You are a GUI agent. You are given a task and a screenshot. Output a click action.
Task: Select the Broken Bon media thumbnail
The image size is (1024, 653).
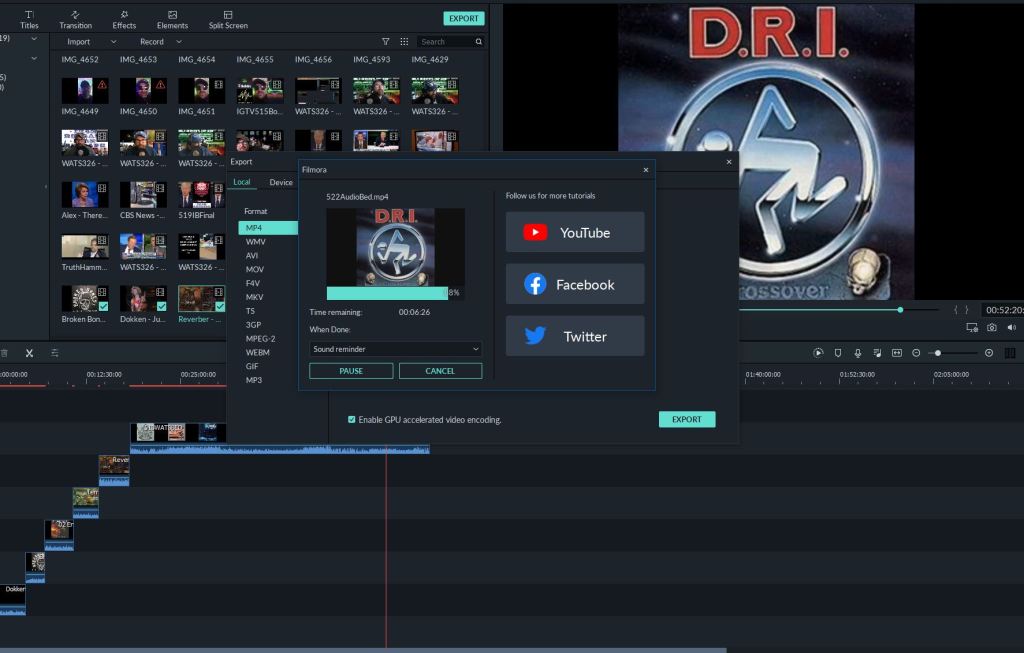click(x=84, y=299)
